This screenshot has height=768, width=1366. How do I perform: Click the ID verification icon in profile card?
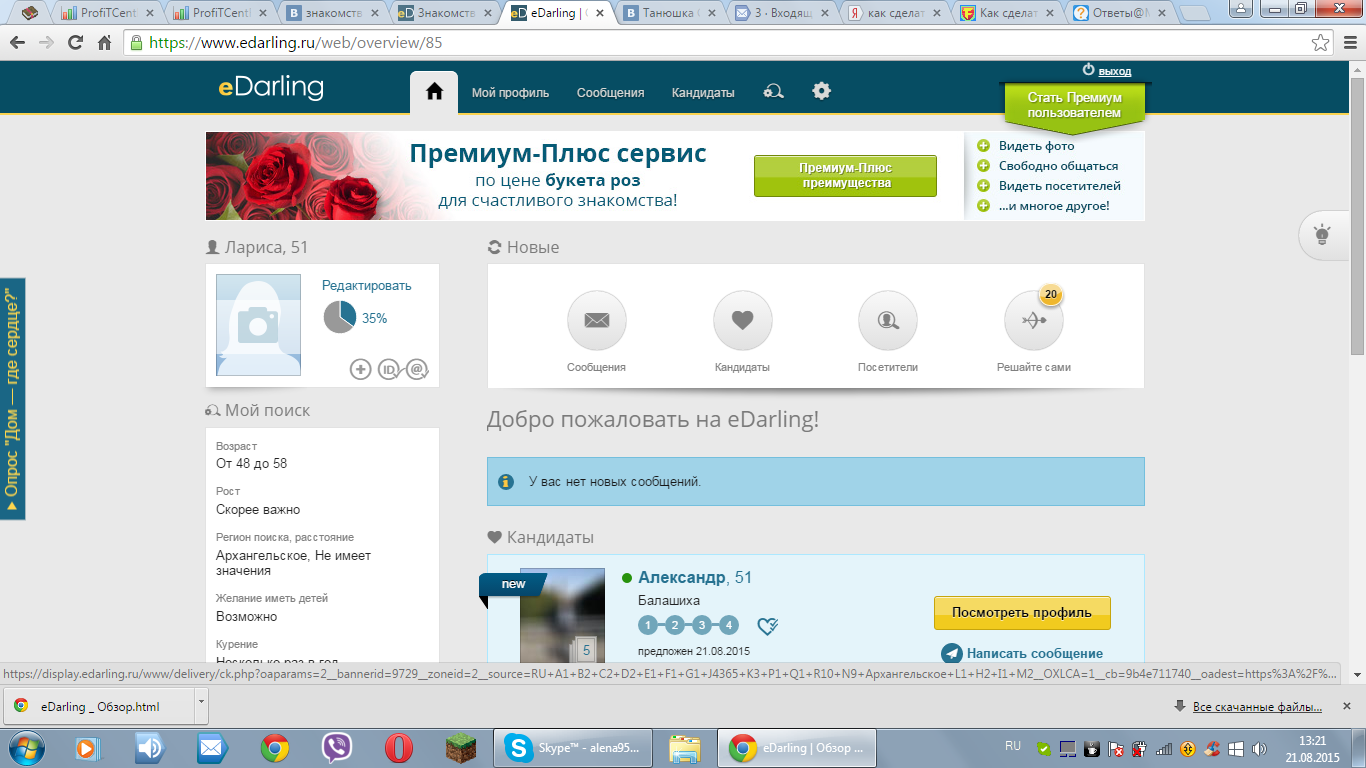pyautogui.click(x=389, y=369)
